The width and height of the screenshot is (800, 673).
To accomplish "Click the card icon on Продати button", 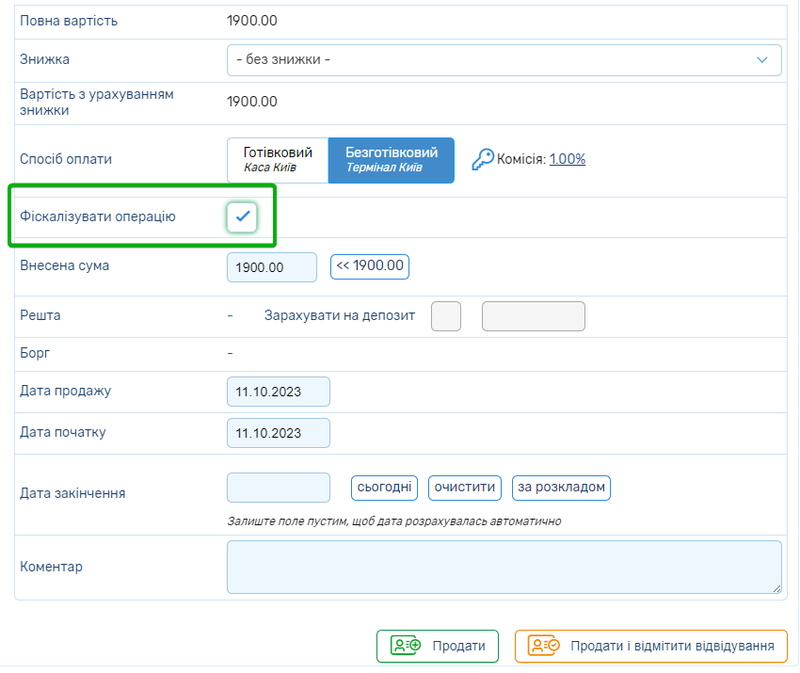I will click(406, 646).
